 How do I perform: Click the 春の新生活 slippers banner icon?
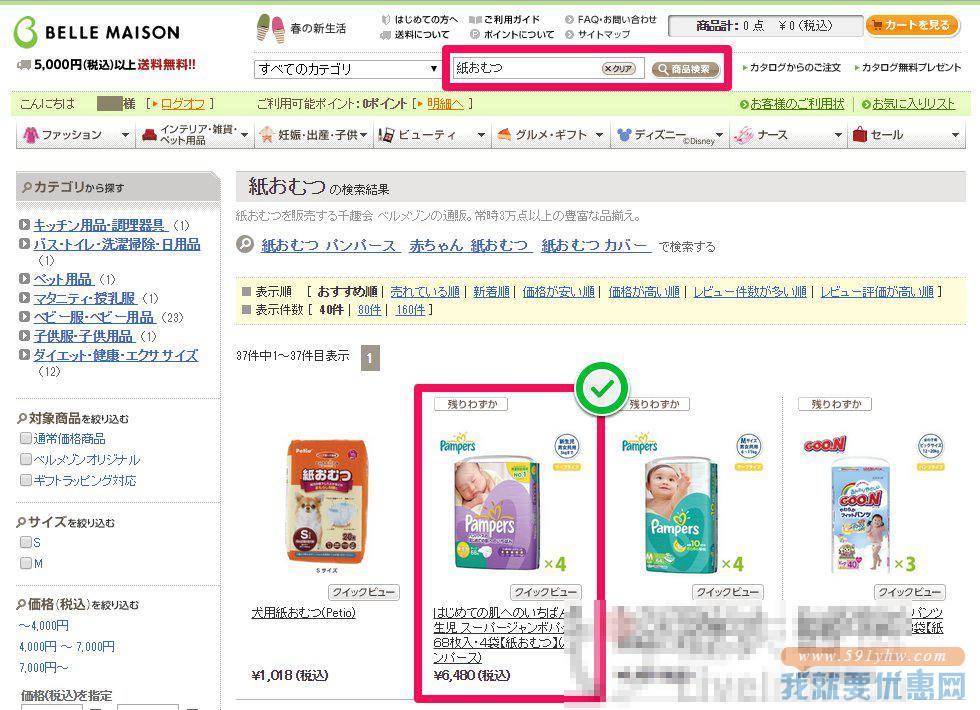tap(270, 29)
